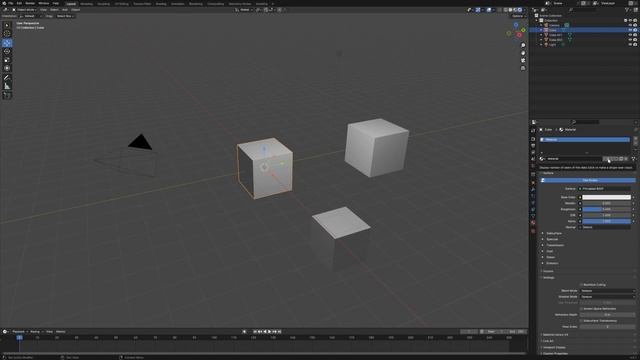This screenshot has width=640, height=360.
Task: Select the Select Box tool in the viewport toolbar
Action: coord(7,25)
